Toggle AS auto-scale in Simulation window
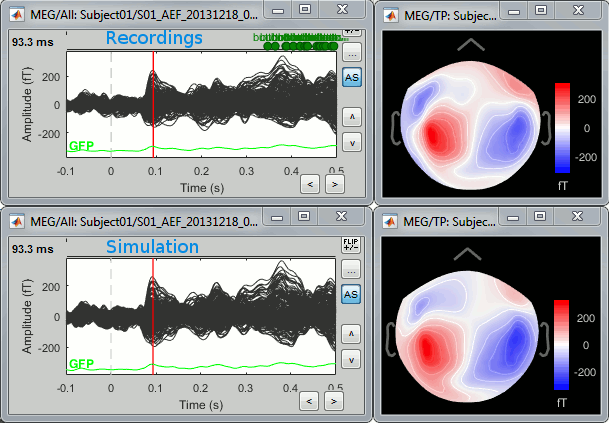609x423 pixels. [x=351, y=294]
